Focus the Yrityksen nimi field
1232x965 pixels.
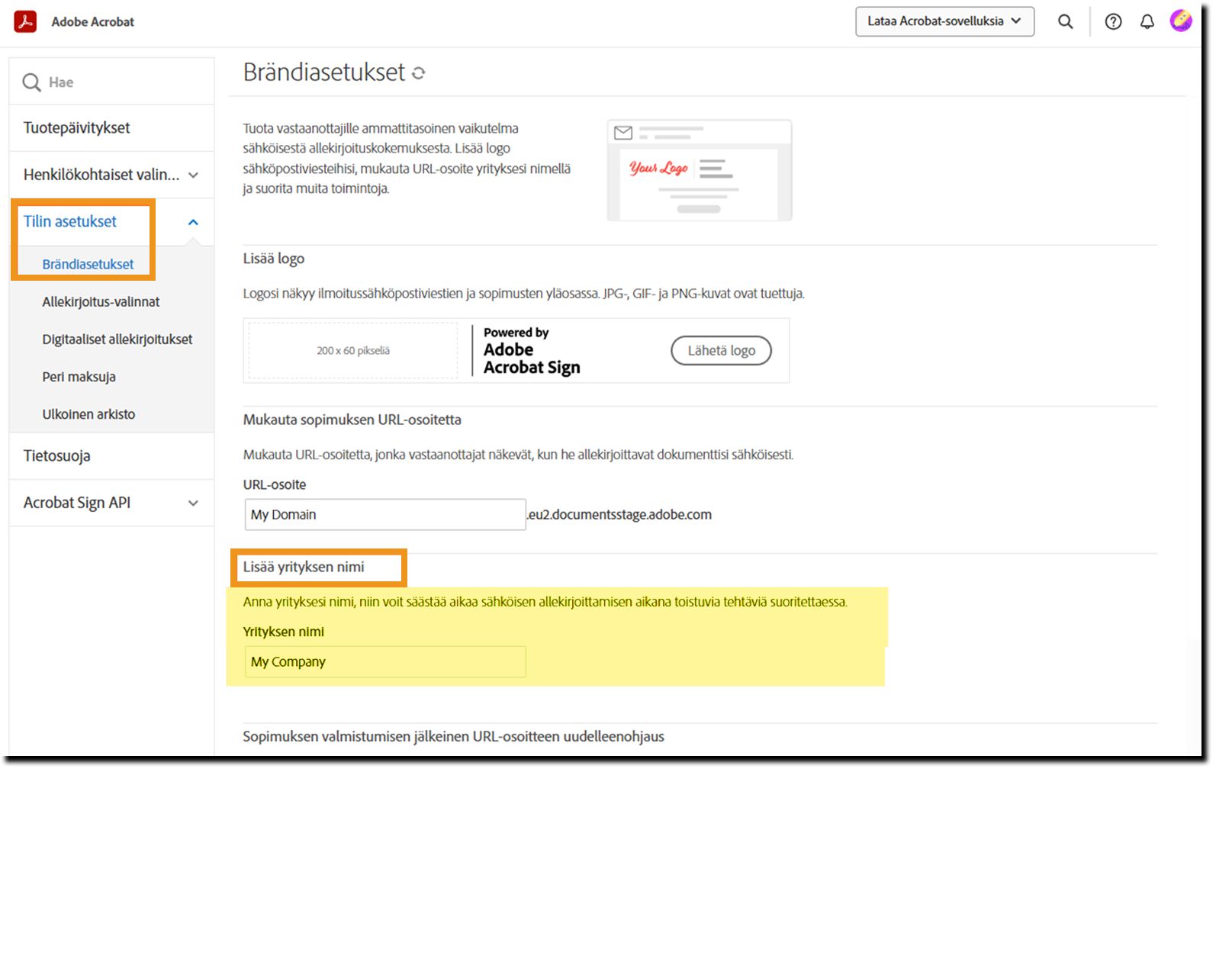coord(385,661)
